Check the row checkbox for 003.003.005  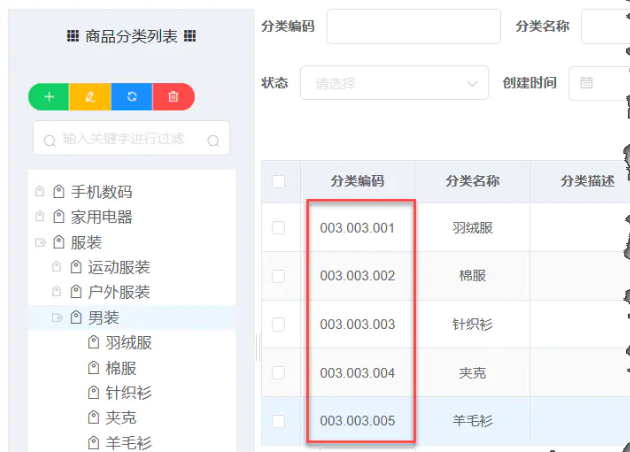(278, 421)
